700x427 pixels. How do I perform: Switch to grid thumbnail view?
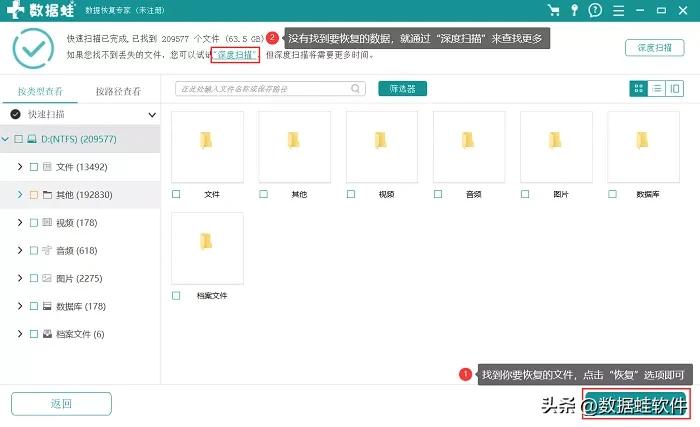pos(638,88)
